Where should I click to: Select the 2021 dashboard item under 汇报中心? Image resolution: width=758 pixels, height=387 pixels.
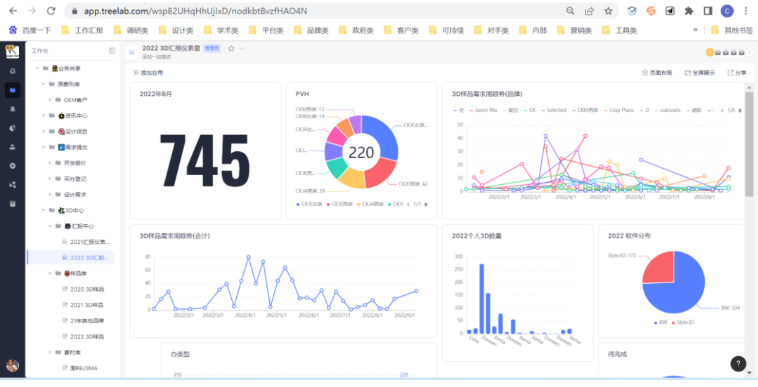pyautogui.click(x=86, y=242)
